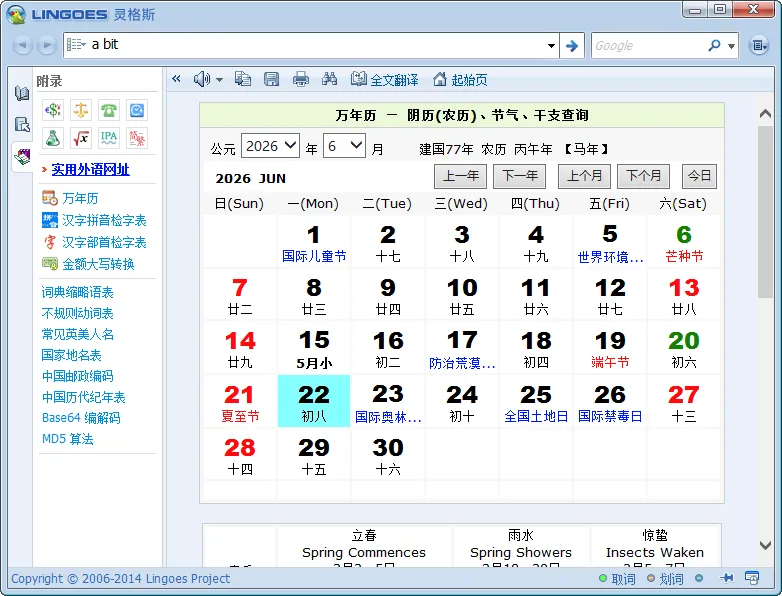Click the Google search input field
Image resolution: width=782 pixels, height=596 pixels.
pos(648,46)
